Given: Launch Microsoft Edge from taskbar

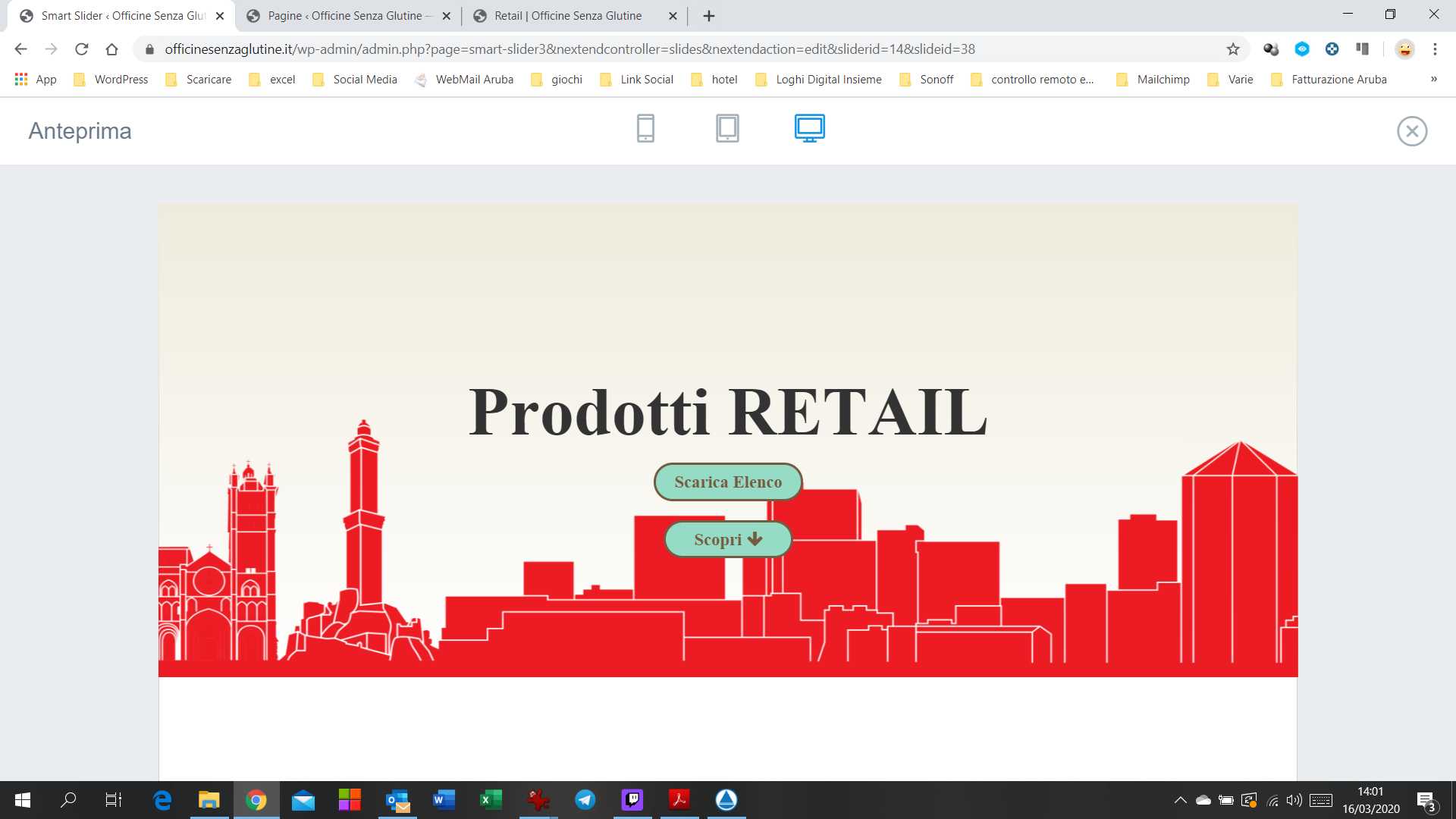Looking at the screenshot, I should [162, 800].
